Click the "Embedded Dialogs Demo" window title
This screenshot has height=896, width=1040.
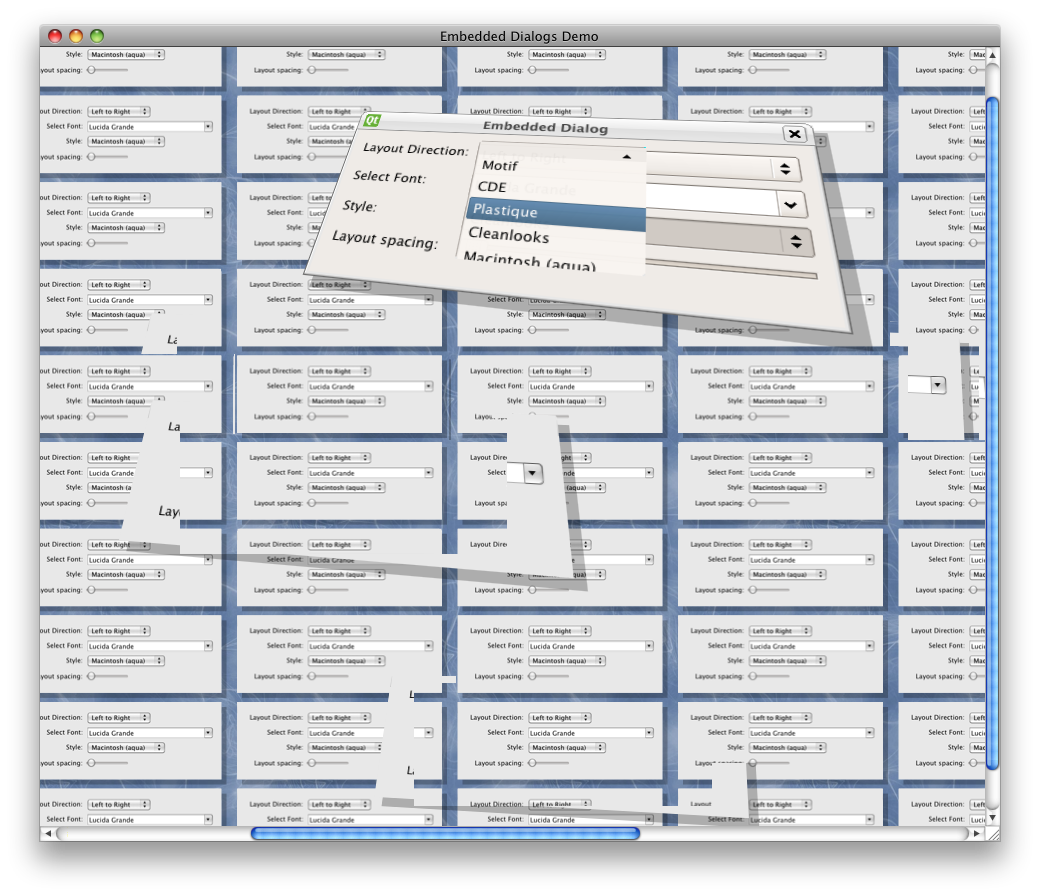tap(519, 36)
